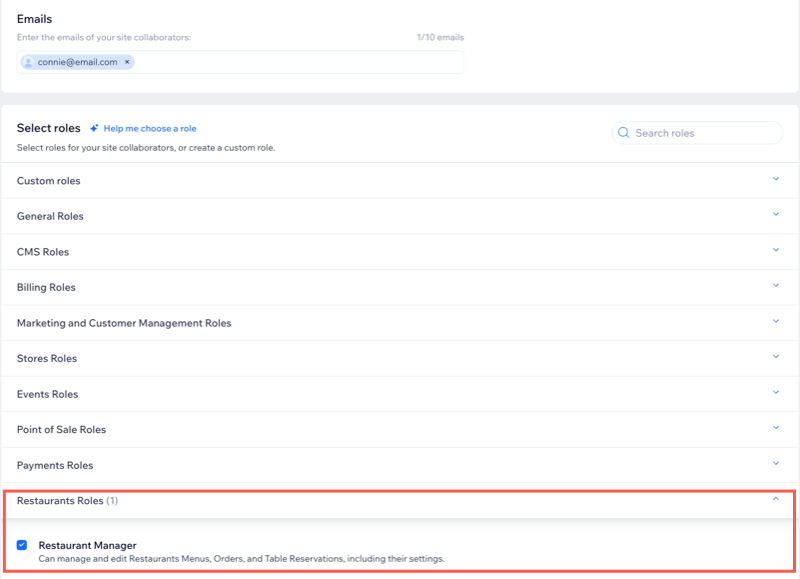Expand the Stores Roles section chevron
This screenshot has height=579, width=800.
pyautogui.click(x=776, y=357)
